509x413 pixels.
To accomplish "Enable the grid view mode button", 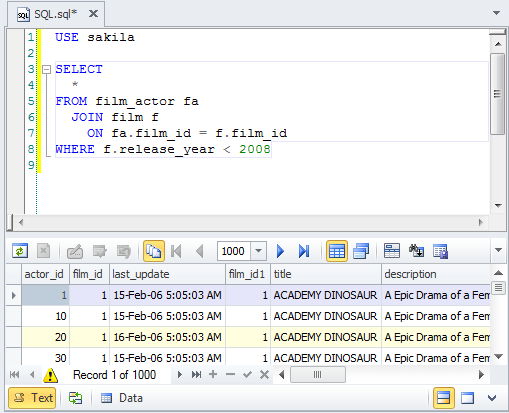I will tap(337, 251).
